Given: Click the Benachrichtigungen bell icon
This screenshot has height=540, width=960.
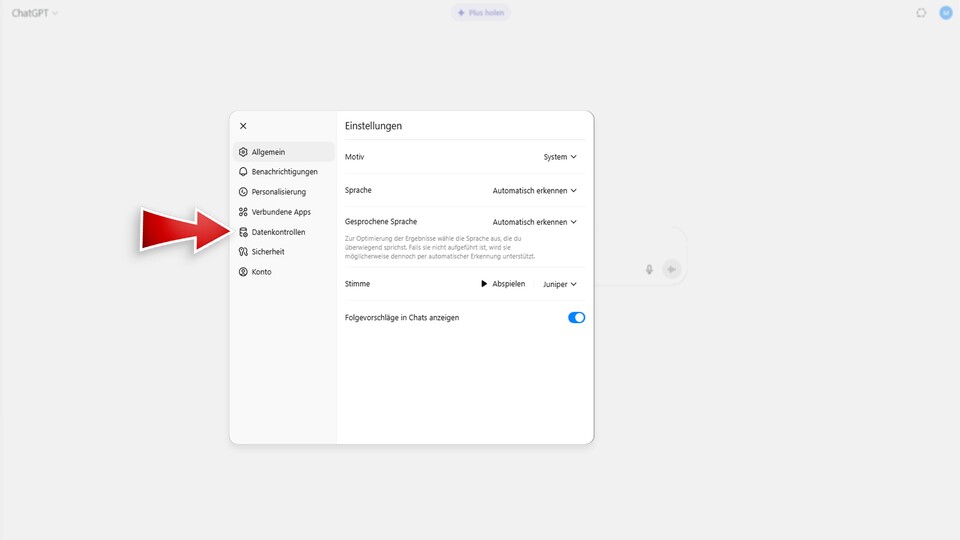Looking at the screenshot, I should [x=243, y=172].
